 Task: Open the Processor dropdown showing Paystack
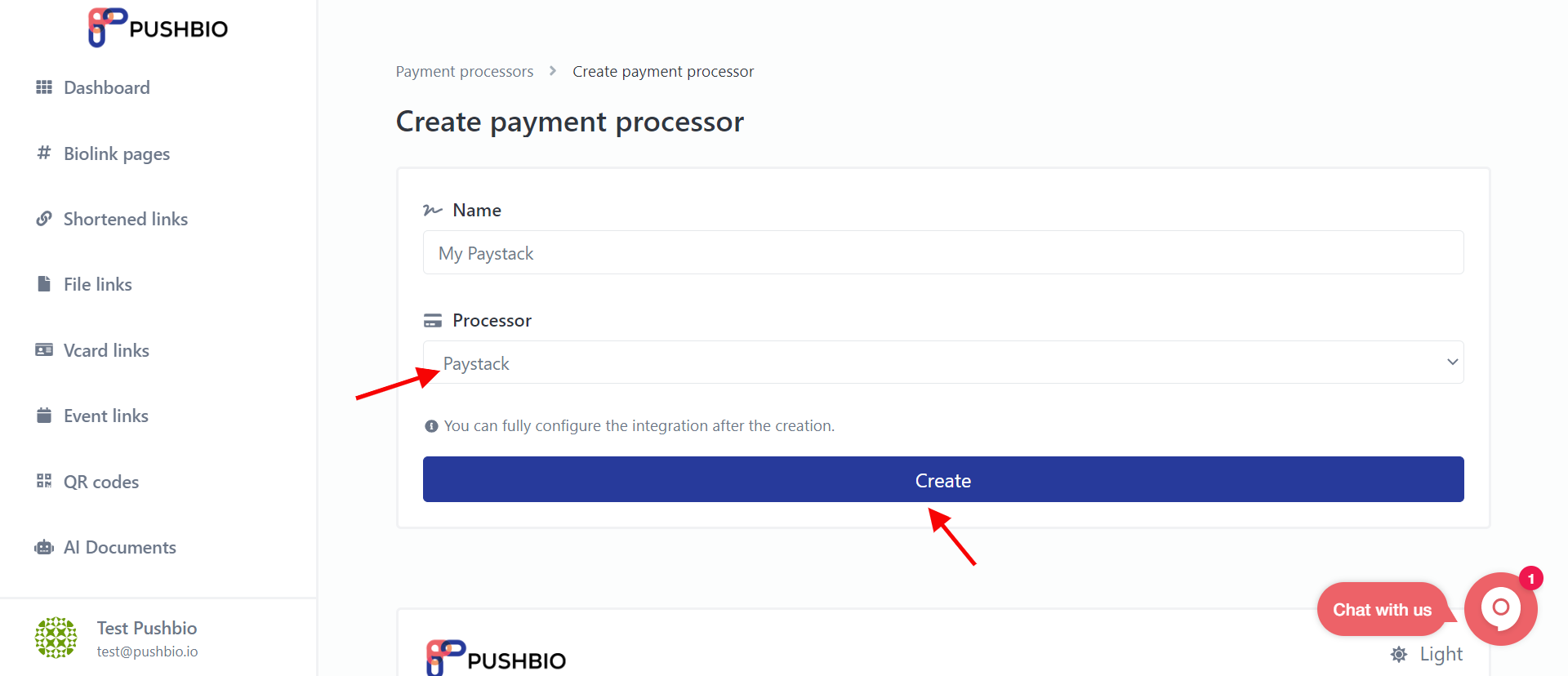coord(943,362)
